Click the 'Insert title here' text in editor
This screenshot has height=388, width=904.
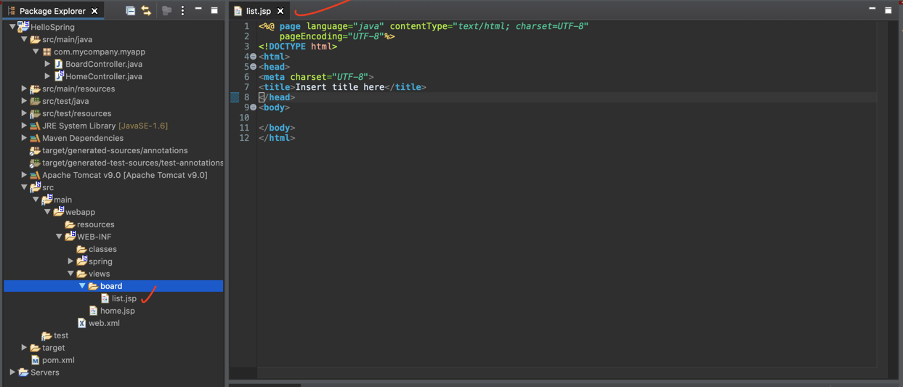340,87
